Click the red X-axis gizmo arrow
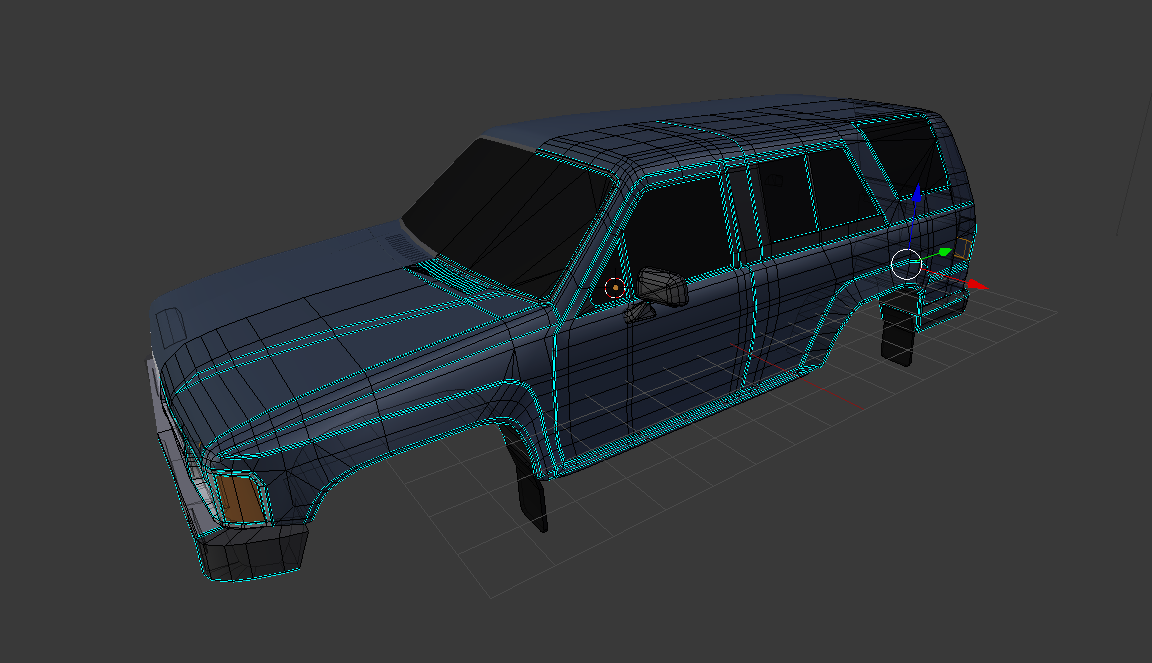1152x663 pixels. 977,284
